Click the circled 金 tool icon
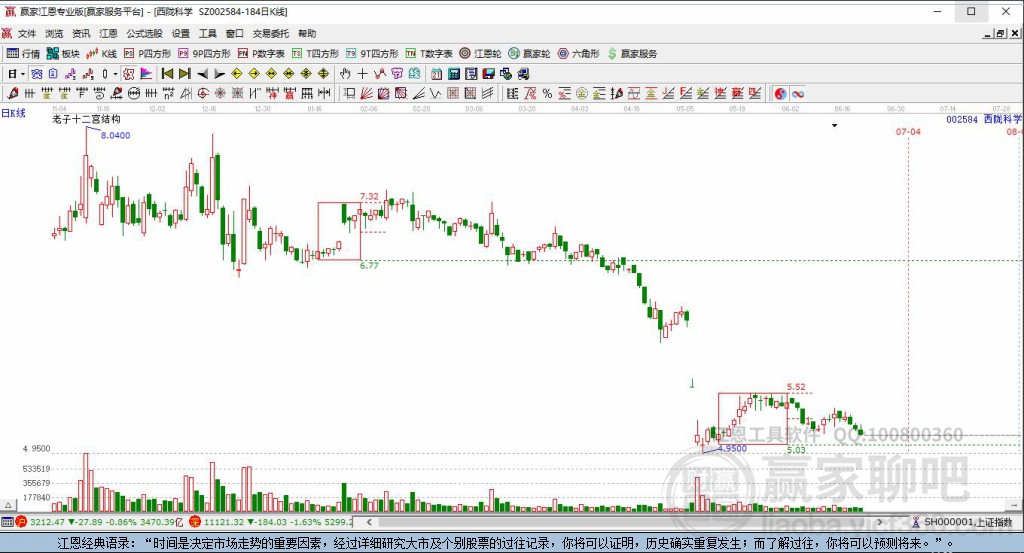The width and height of the screenshot is (1024, 553). (x=582, y=94)
